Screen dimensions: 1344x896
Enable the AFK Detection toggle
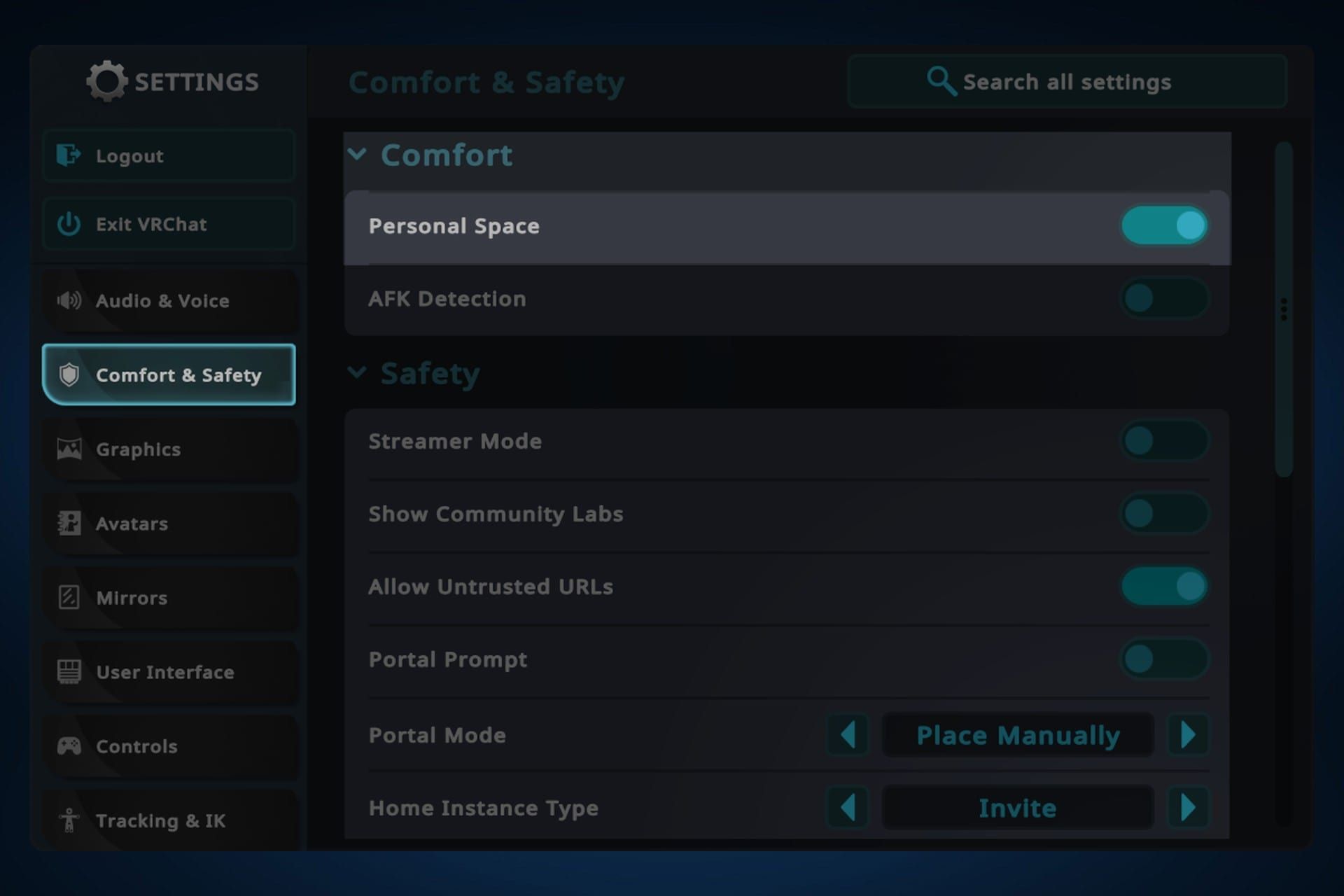[x=1163, y=298]
